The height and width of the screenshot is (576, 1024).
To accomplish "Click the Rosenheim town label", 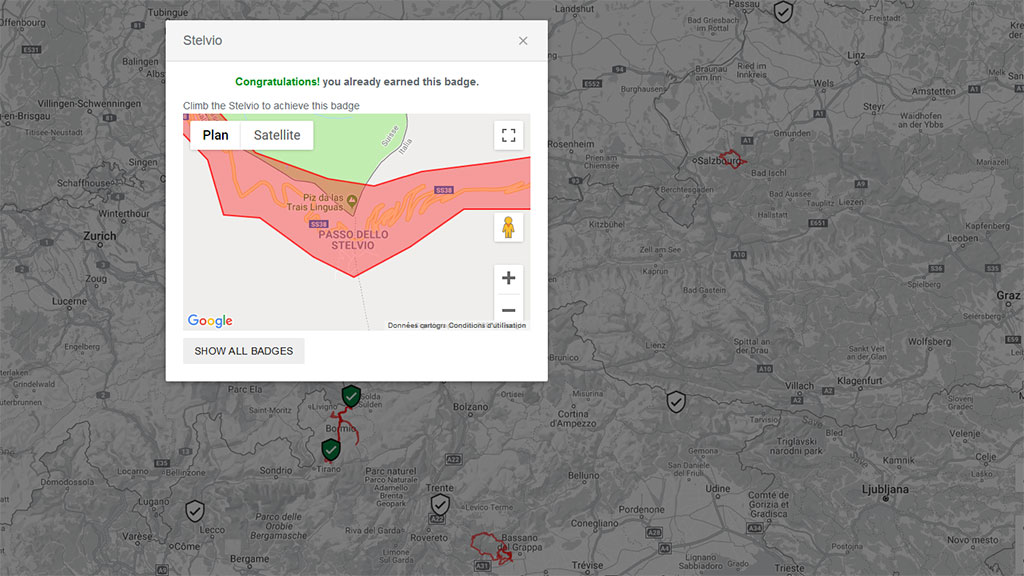I will 571,144.
